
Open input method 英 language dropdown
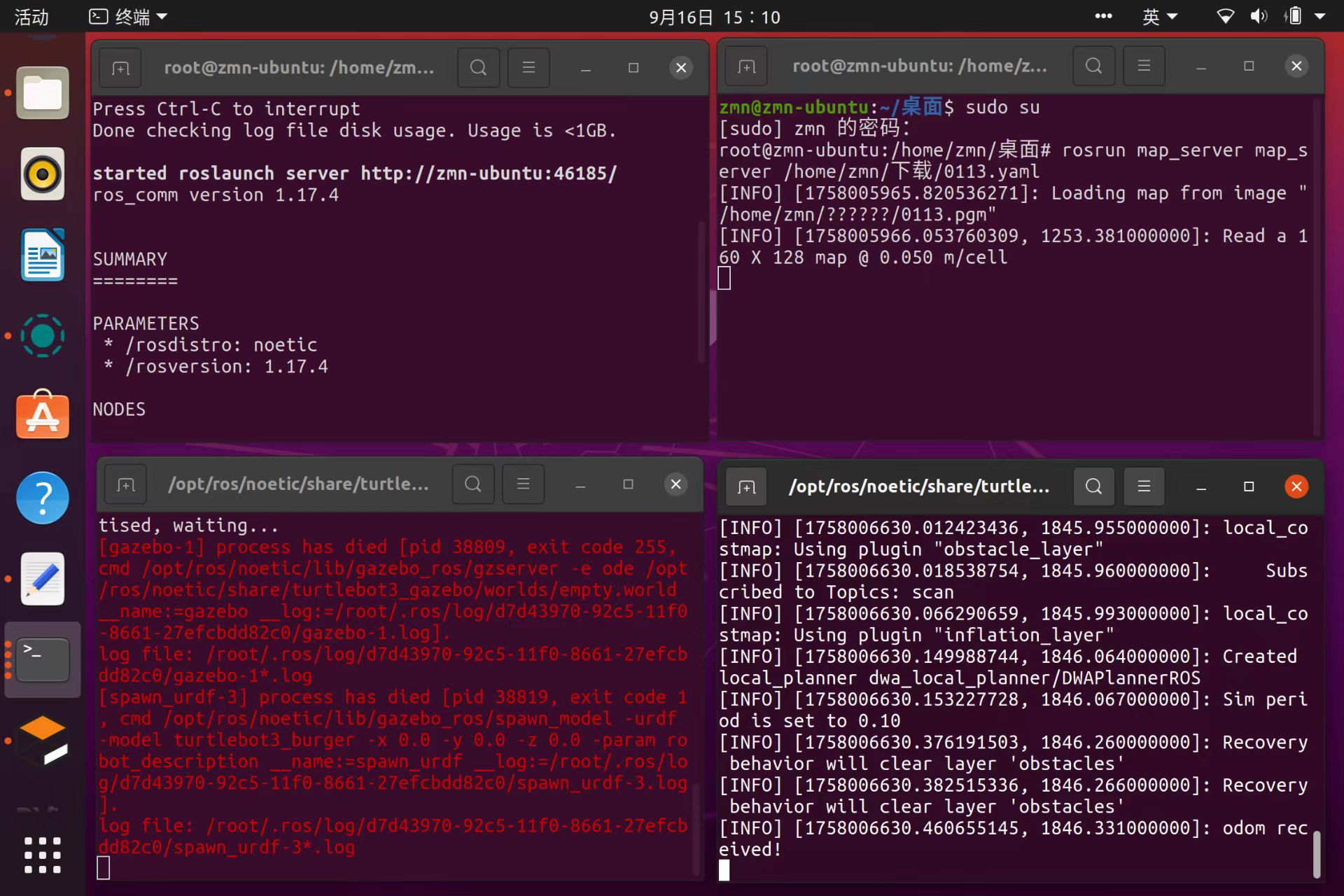tap(1159, 16)
